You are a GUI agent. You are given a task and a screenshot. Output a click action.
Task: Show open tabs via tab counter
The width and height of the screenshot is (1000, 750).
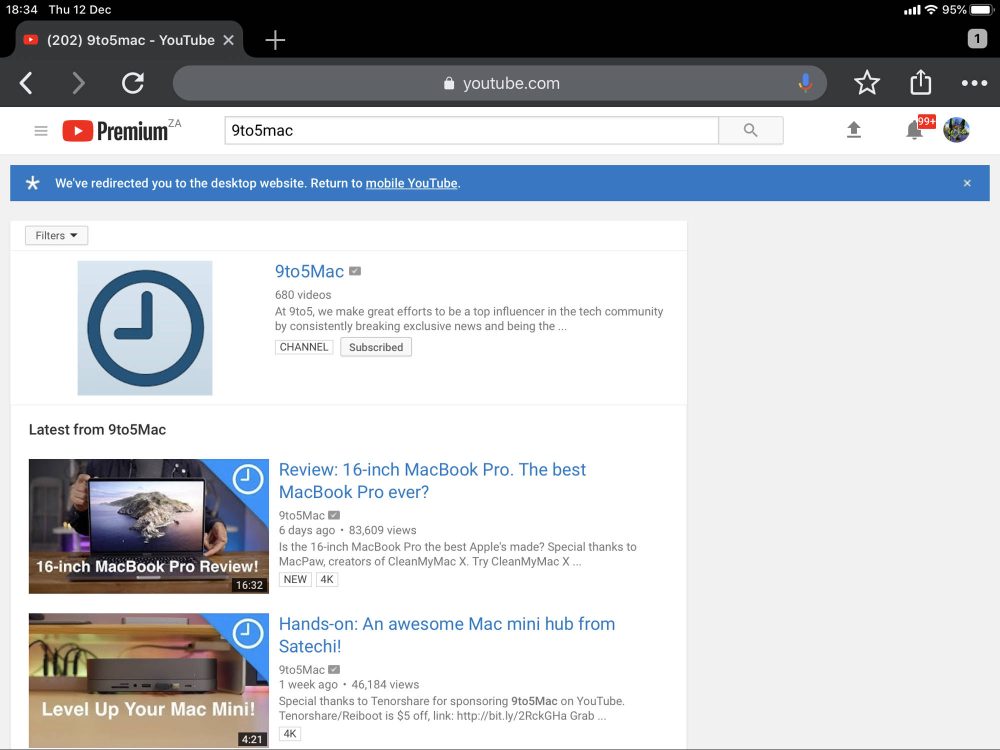coord(977,39)
